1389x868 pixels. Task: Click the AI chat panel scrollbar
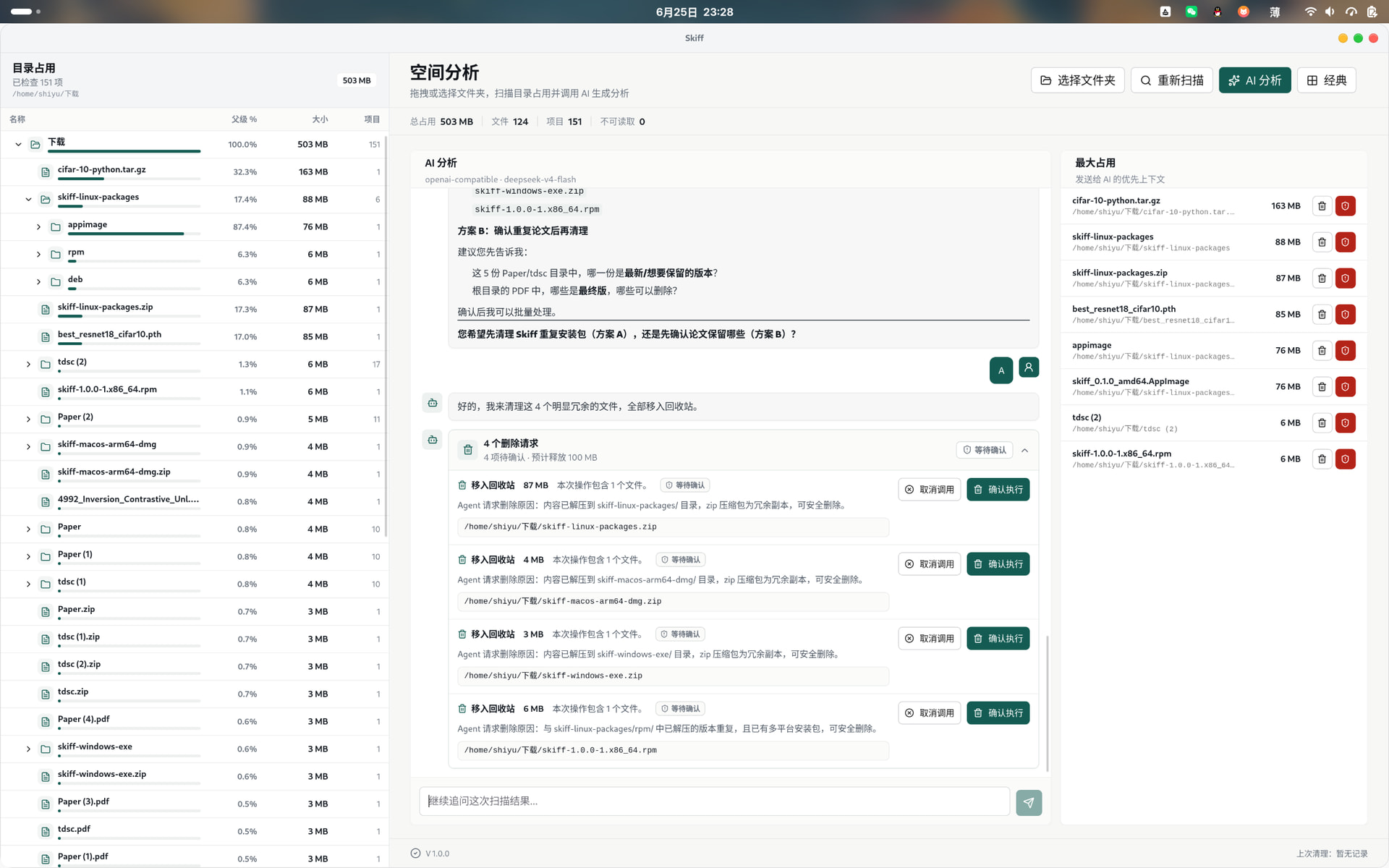[1047, 703]
